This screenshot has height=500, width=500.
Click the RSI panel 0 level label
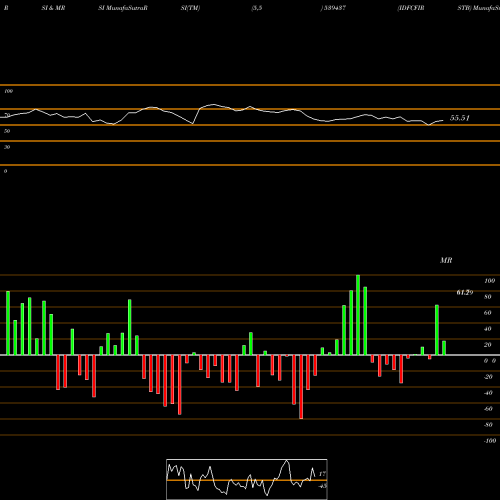click(x=5, y=171)
